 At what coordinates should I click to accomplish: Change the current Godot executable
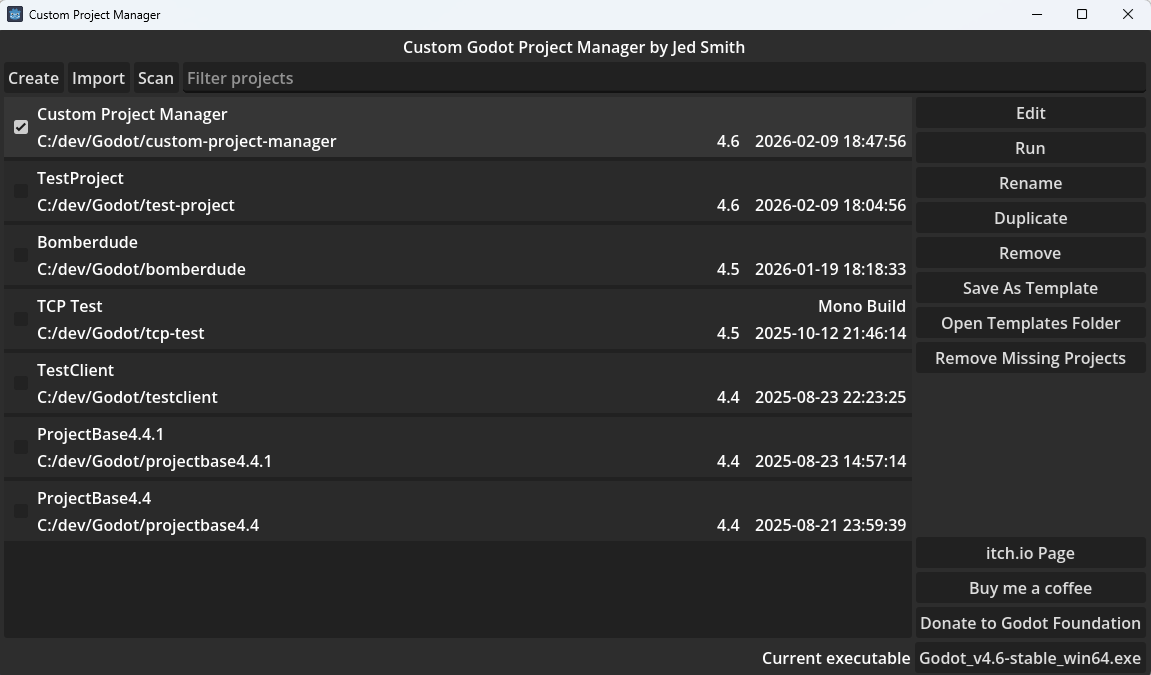(1030, 658)
